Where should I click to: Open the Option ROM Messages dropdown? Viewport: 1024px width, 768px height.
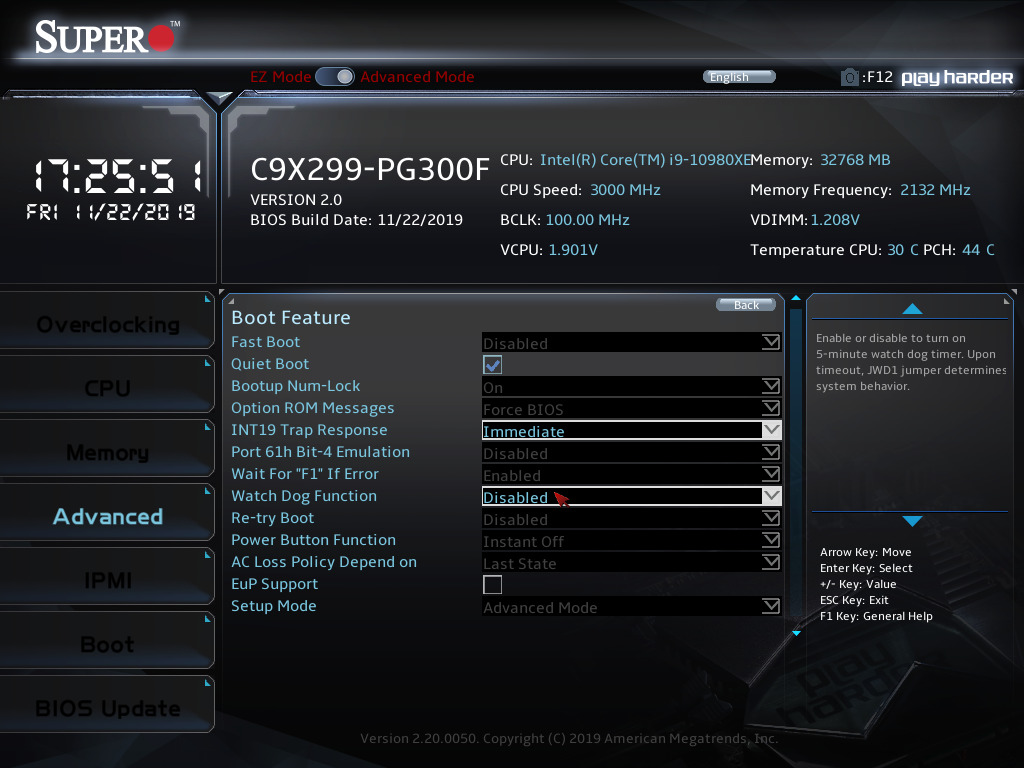click(632, 409)
